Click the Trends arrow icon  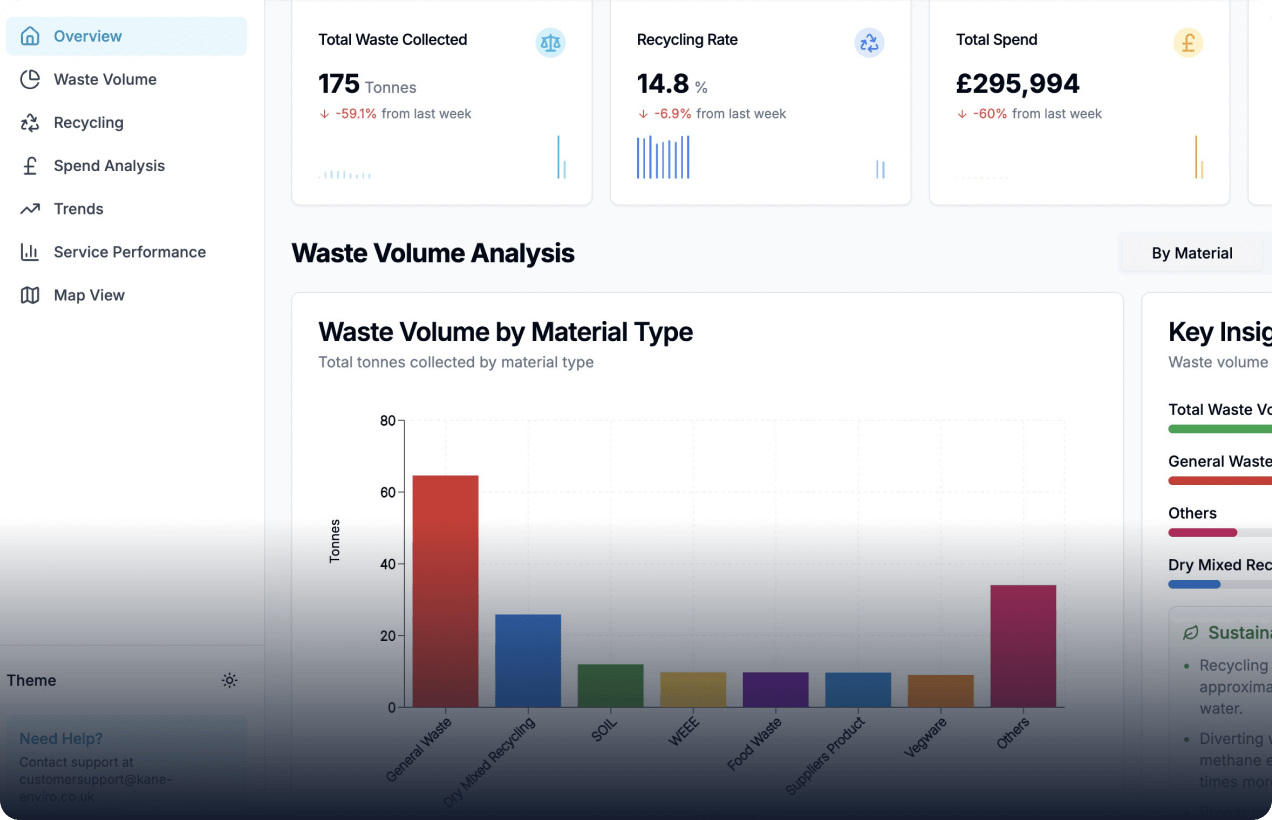coord(30,209)
